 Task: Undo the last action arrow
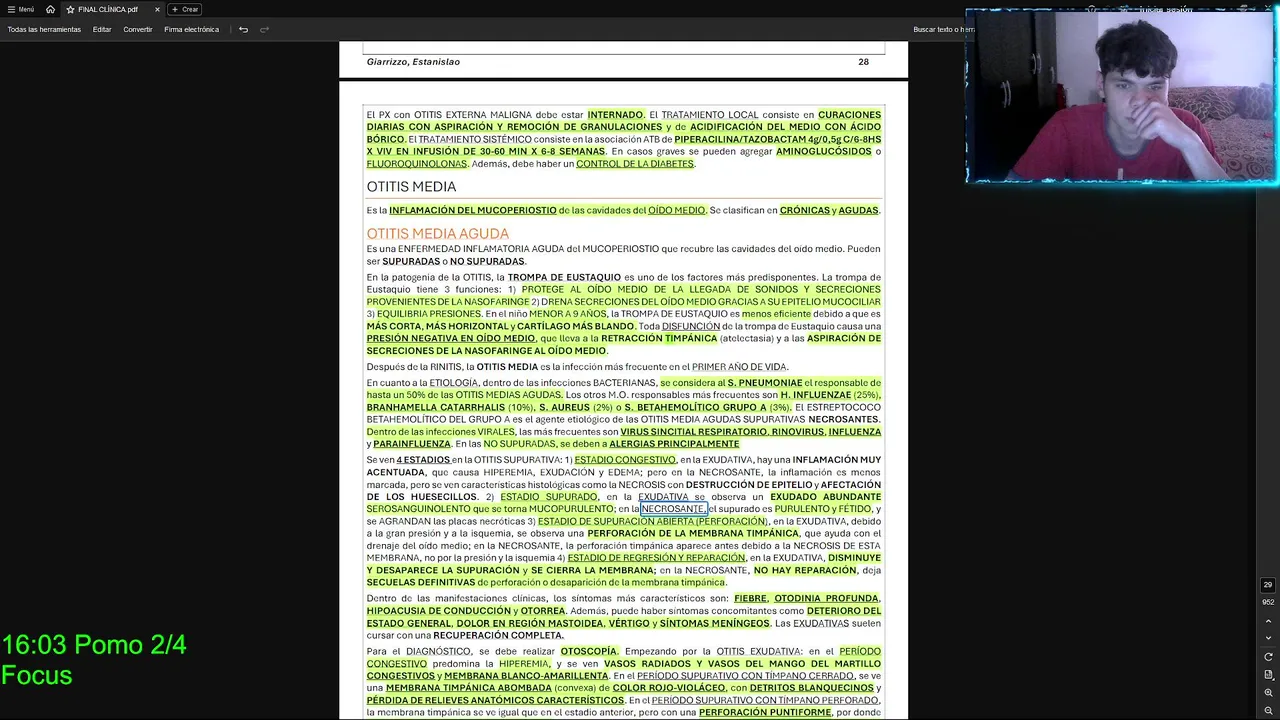tap(243, 29)
